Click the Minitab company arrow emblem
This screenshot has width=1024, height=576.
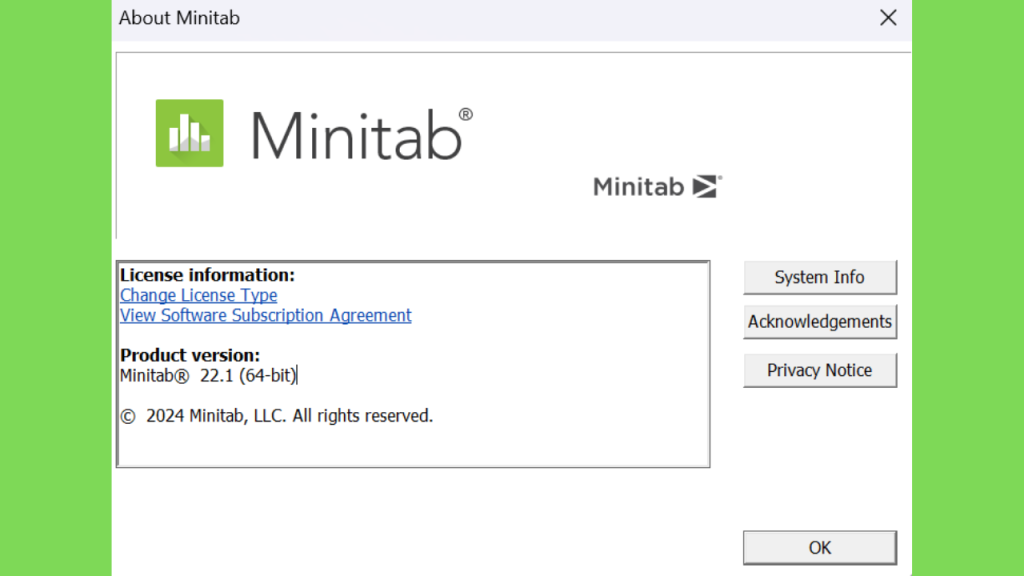click(706, 187)
